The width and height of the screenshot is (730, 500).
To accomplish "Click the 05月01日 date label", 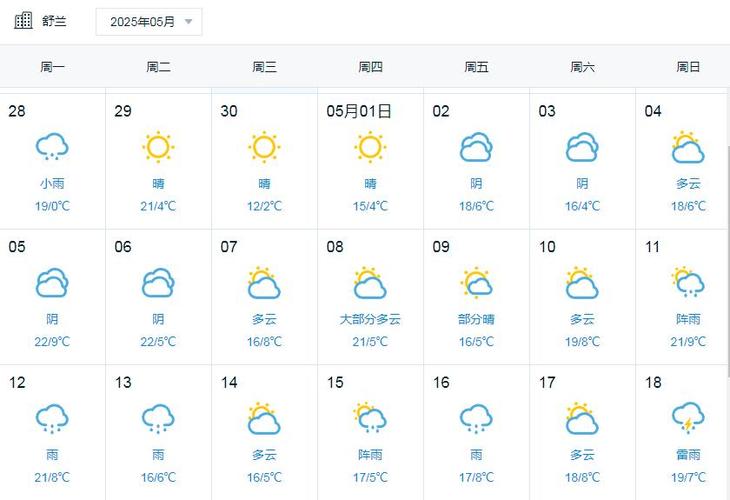I will 359,111.
